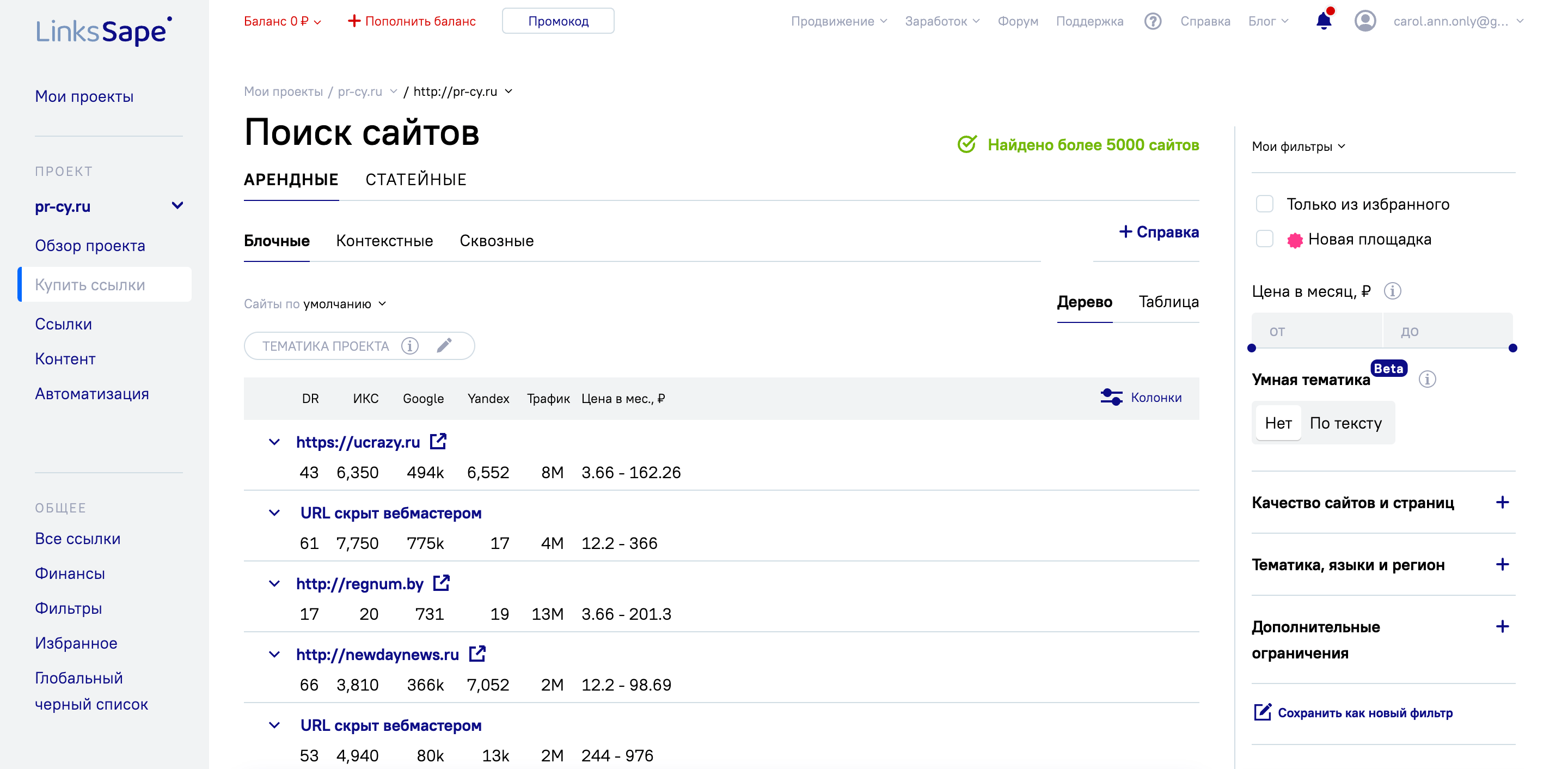Click the Промокод button
Screen dimensions: 1568x769
(x=558, y=21)
